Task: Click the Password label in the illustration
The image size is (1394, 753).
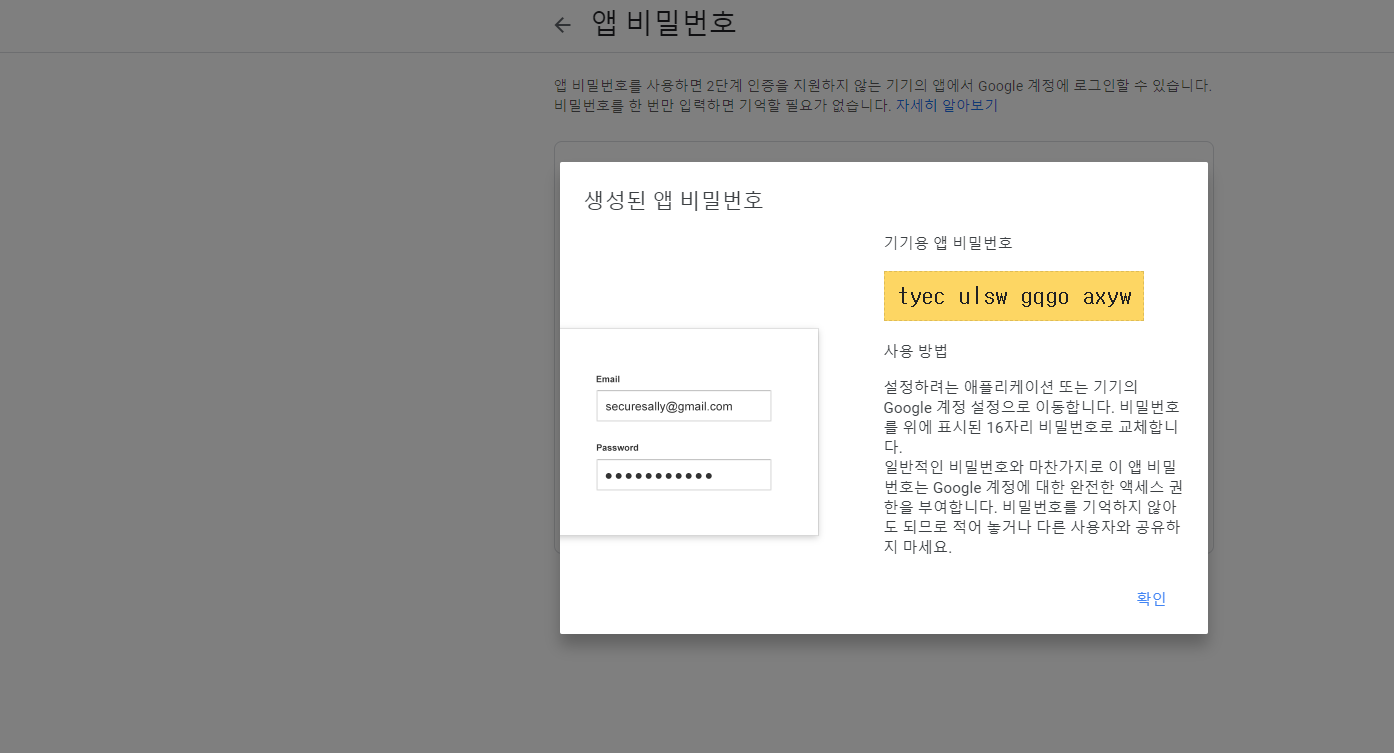Action: click(x=617, y=448)
